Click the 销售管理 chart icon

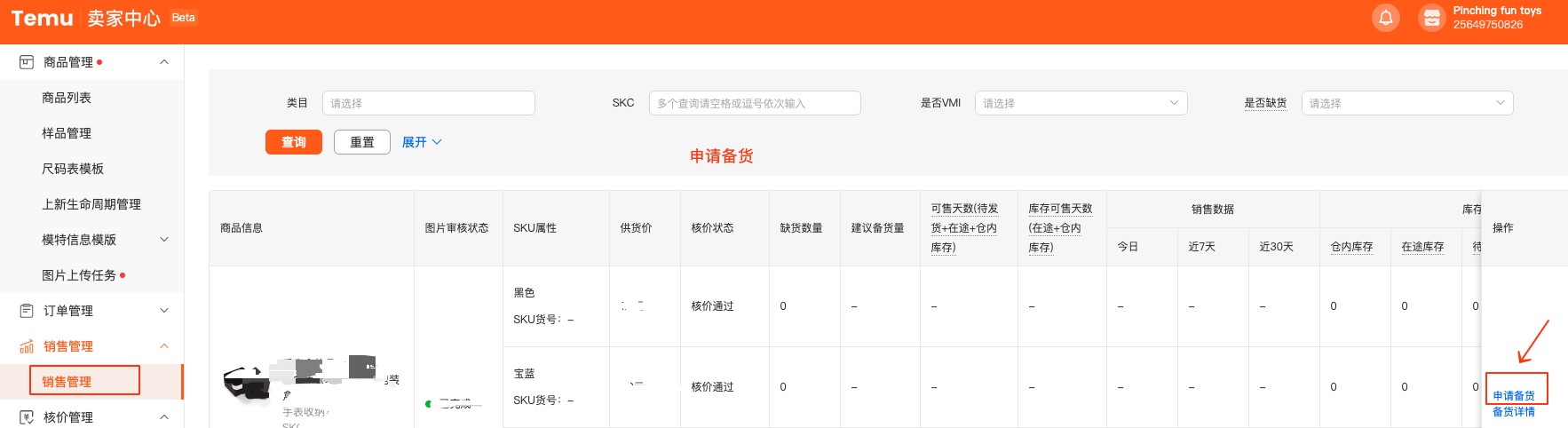pyautogui.click(x=27, y=346)
